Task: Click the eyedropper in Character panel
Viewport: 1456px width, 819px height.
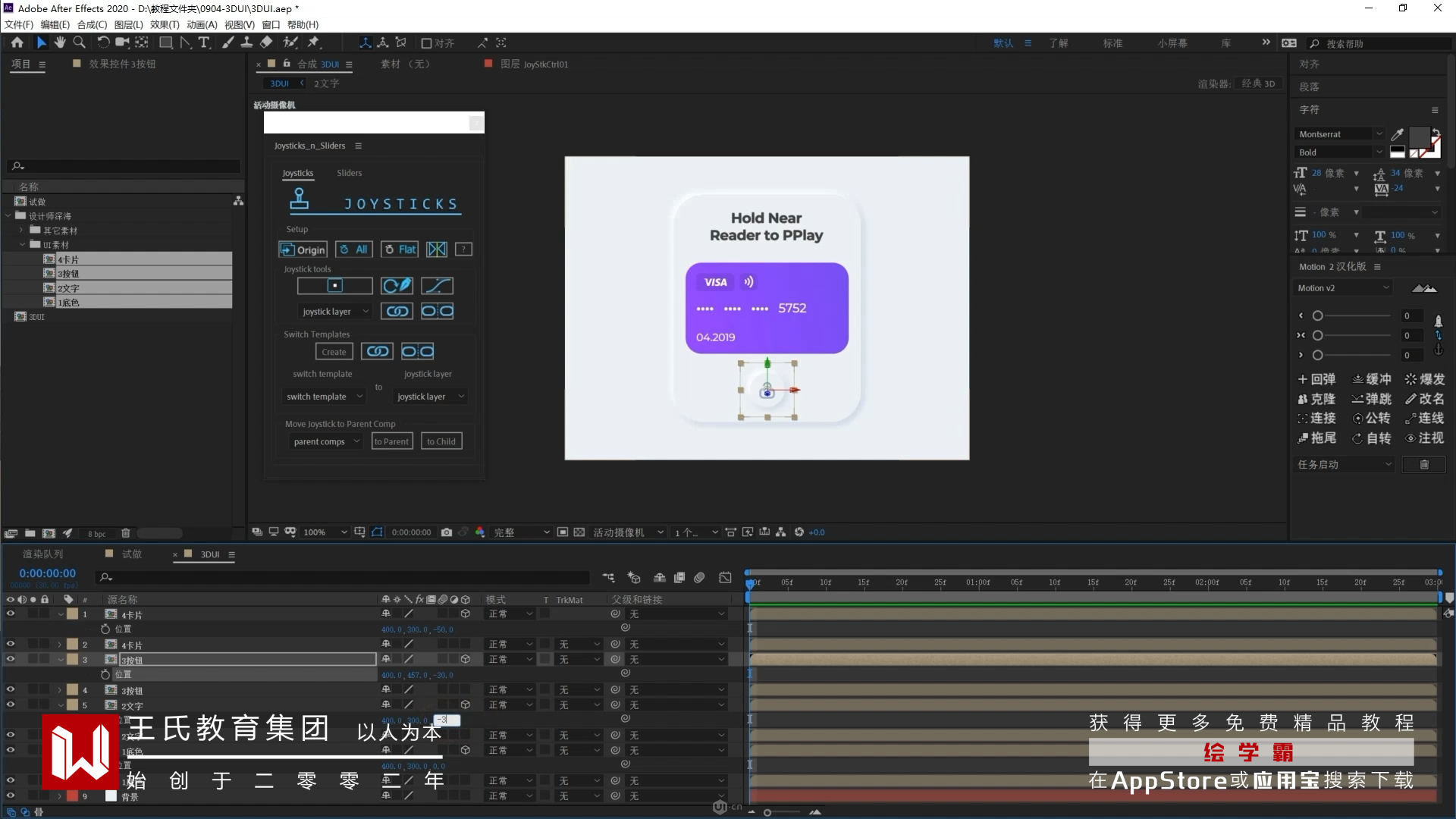Action: point(1398,134)
